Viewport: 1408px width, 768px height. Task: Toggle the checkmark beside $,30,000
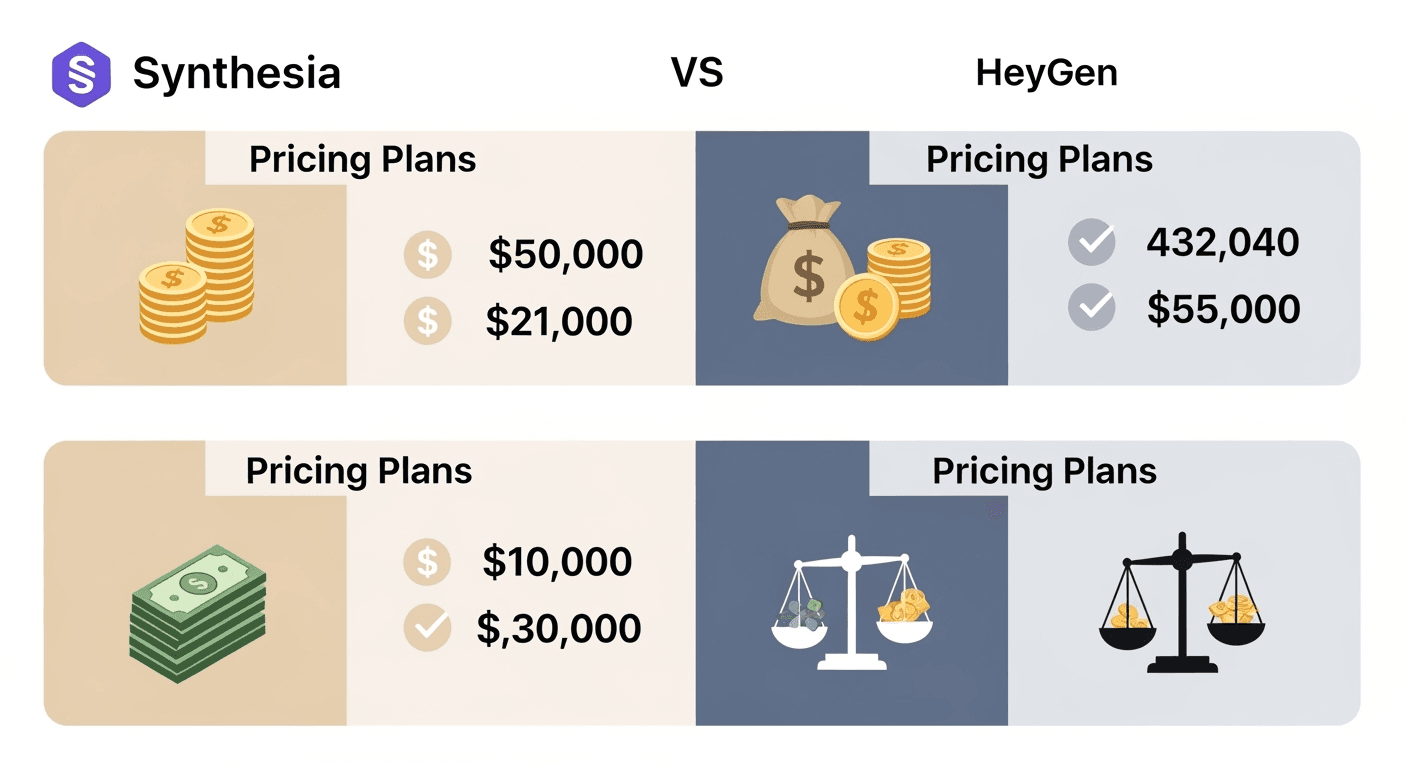tap(427, 628)
